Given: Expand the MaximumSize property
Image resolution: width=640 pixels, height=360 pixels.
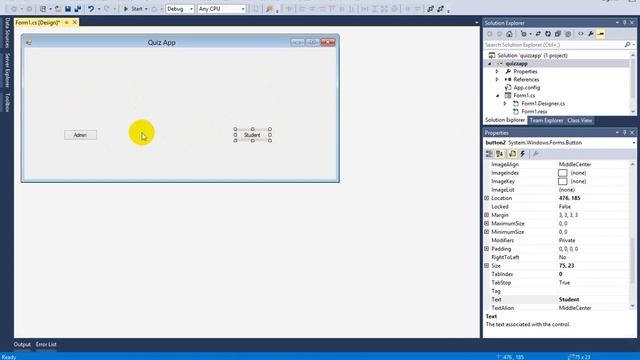Looking at the screenshot, I should click(487, 223).
